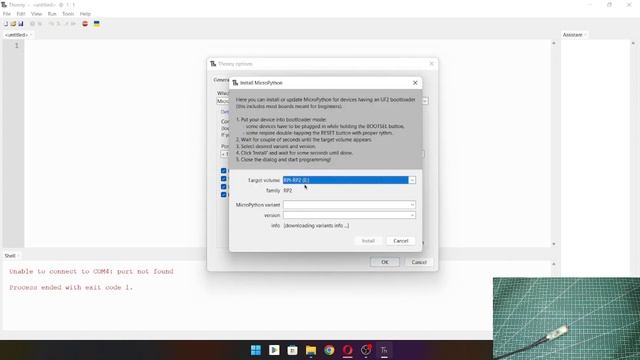Open the Help menu

click(85, 14)
